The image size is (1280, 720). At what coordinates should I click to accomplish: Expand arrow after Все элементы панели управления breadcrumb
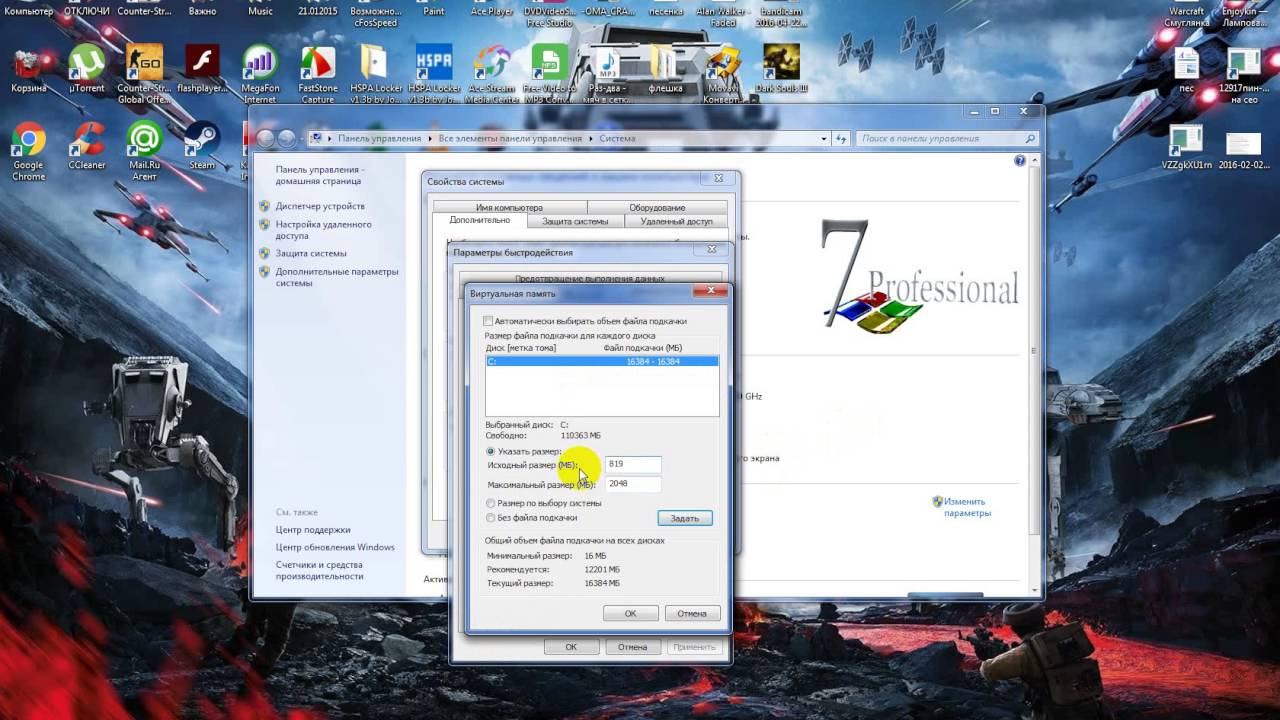click(590, 139)
